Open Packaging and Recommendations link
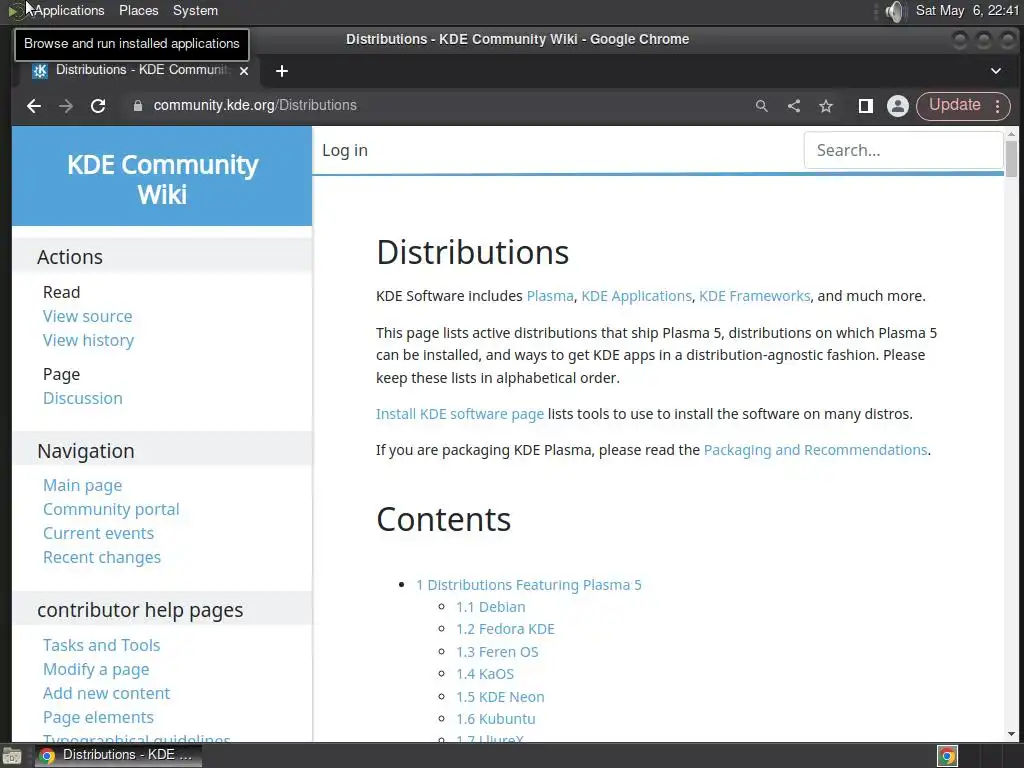 pyautogui.click(x=815, y=450)
